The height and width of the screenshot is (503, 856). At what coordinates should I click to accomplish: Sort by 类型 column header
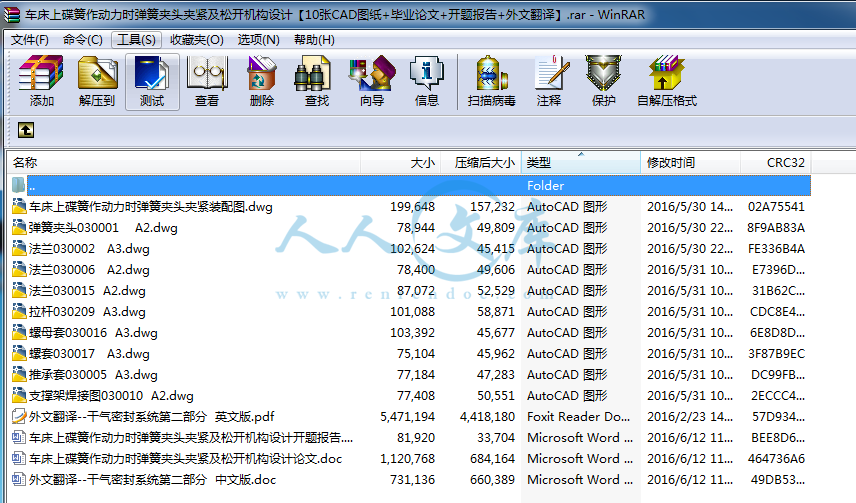coord(581,163)
